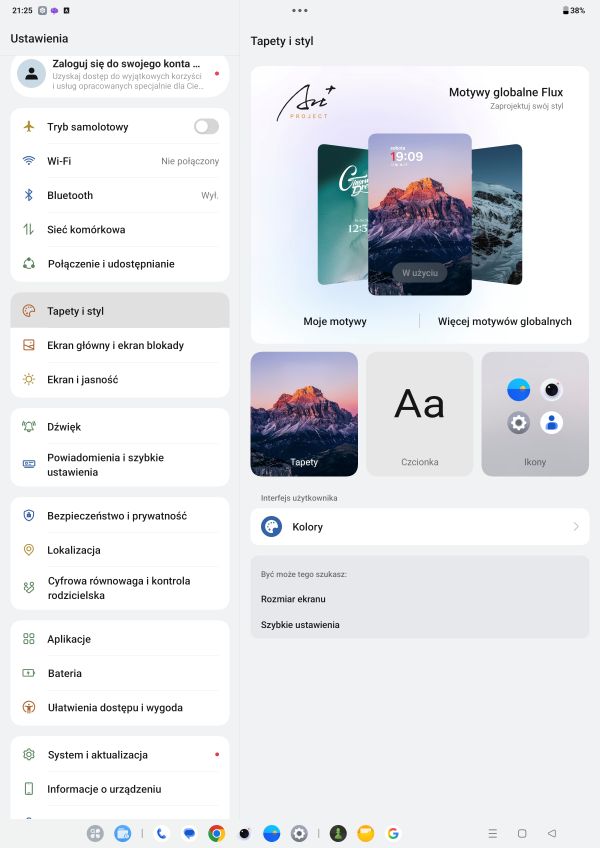Screen dimensions: 600x848
Task: Open Więcej motywów globalnych
Action: [x=504, y=322]
